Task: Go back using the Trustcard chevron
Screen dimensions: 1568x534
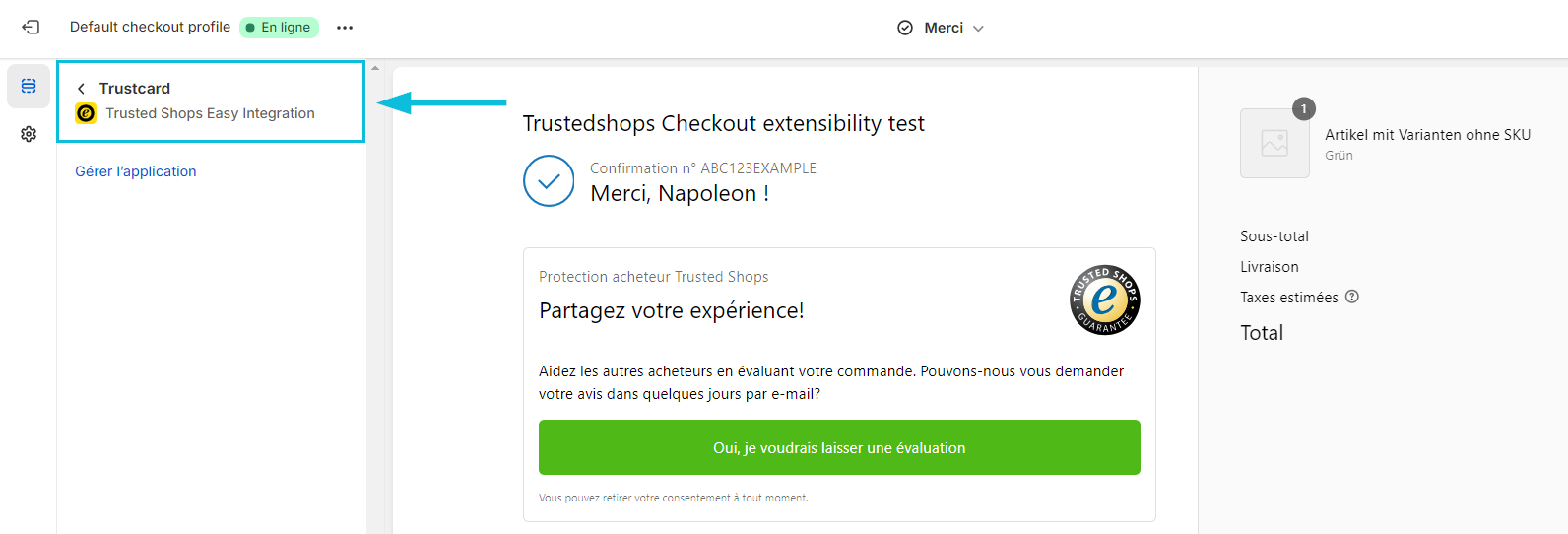Action: (81, 89)
